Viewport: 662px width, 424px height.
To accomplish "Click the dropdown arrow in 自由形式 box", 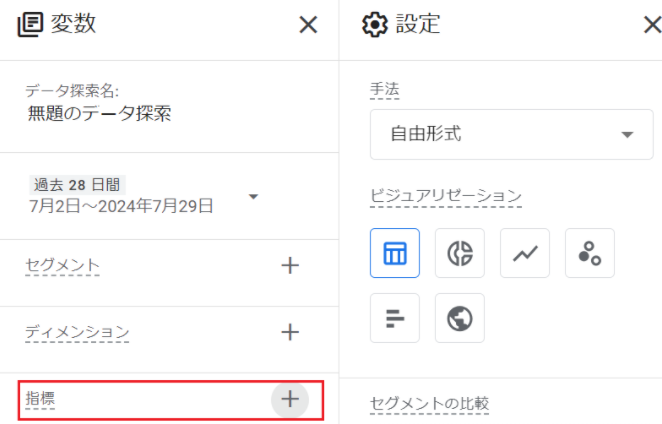I will tap(627, 135).
